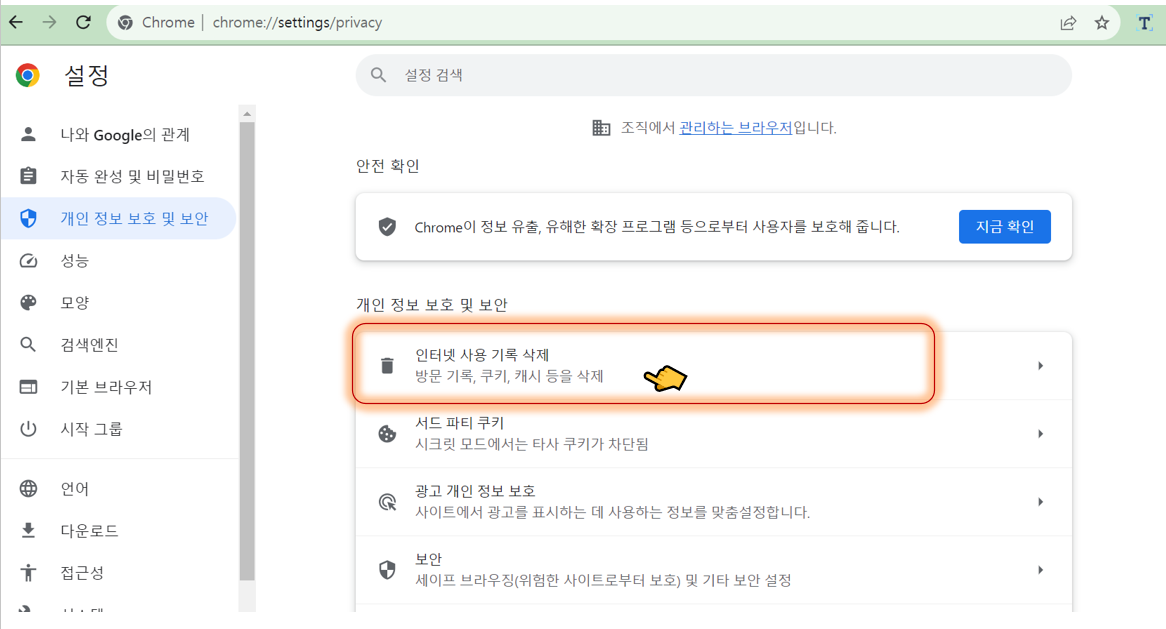Expand 서드 파티 쿠키 using its arrow
This screenshot has height=629, width=1166.
(x=1041, y=433)
